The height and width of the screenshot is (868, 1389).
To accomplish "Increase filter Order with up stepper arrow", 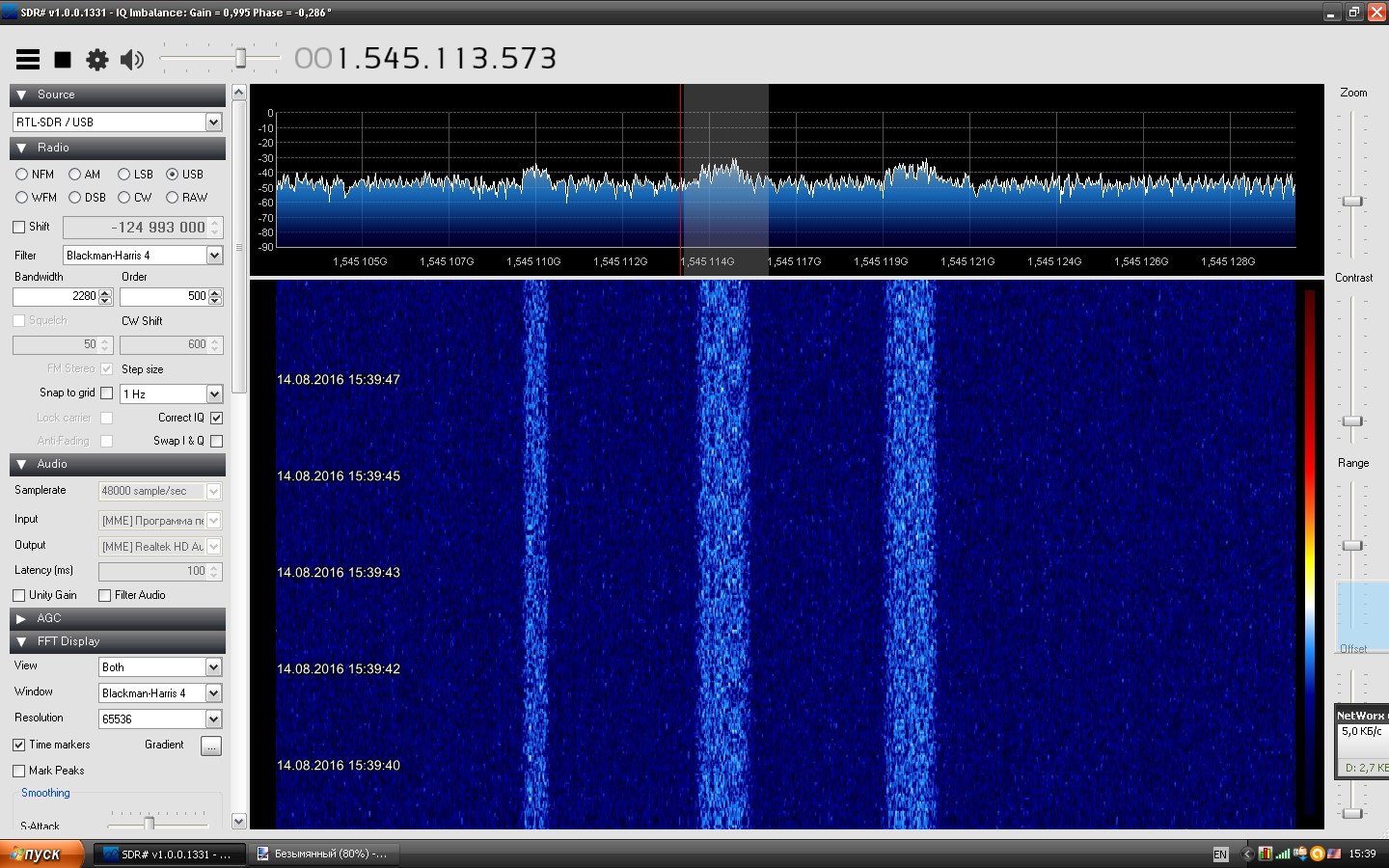I will tap(214, 292).
